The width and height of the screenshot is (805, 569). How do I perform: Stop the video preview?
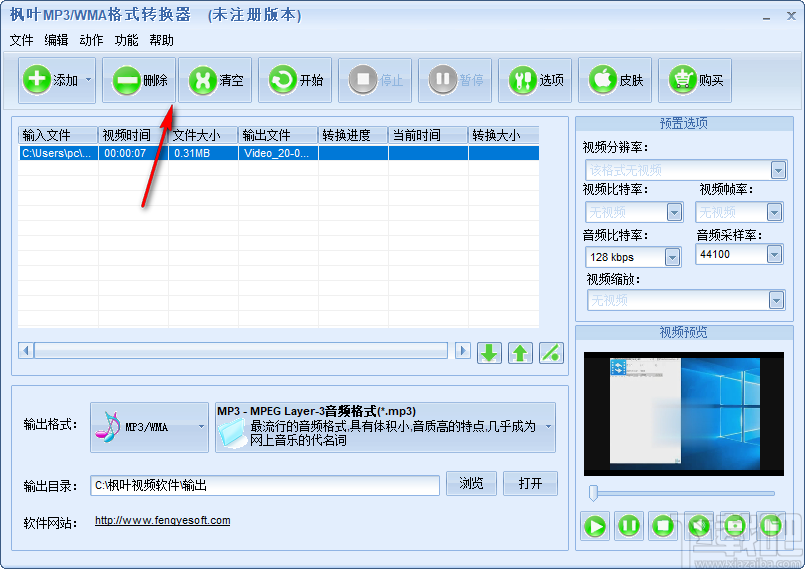(663, 526)
